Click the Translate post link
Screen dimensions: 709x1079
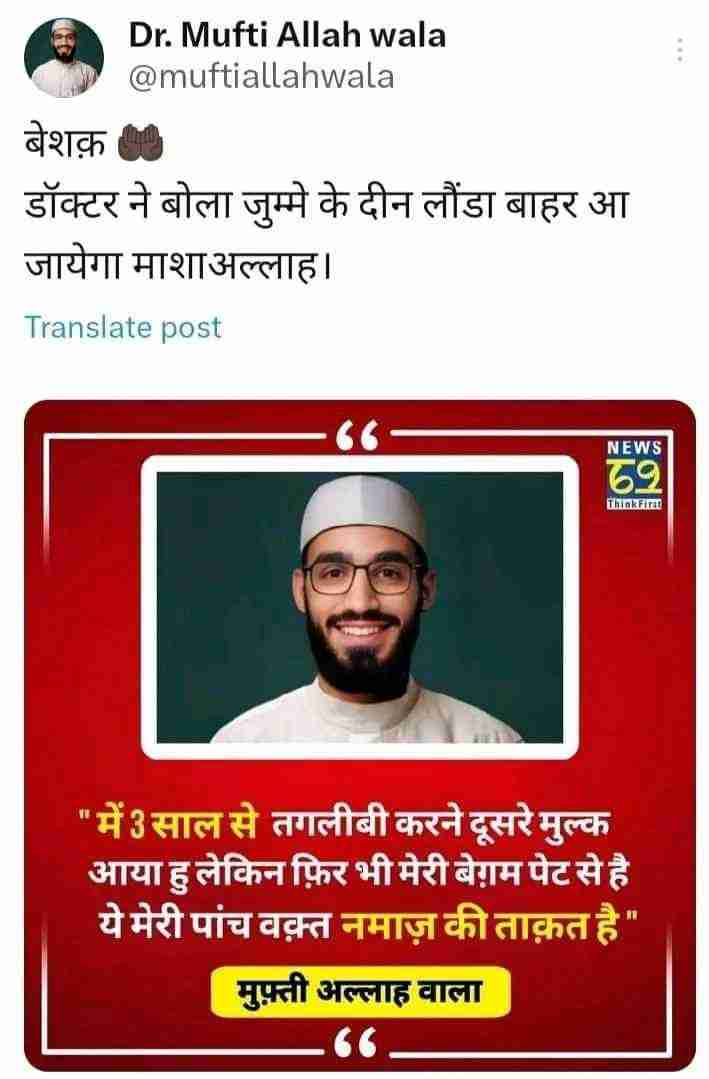click(123, 327)
